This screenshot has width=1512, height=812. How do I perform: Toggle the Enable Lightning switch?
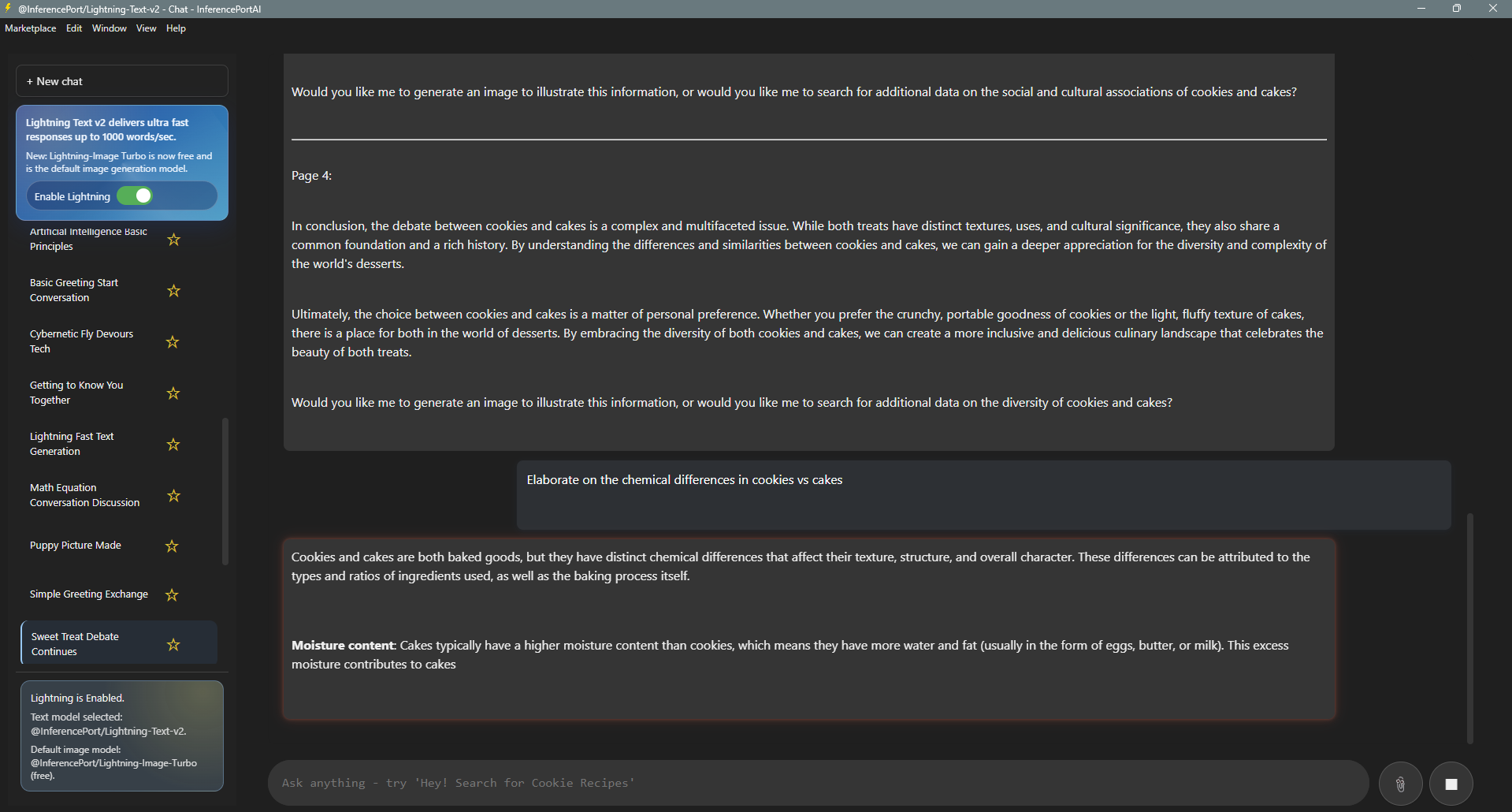point(135,196)
